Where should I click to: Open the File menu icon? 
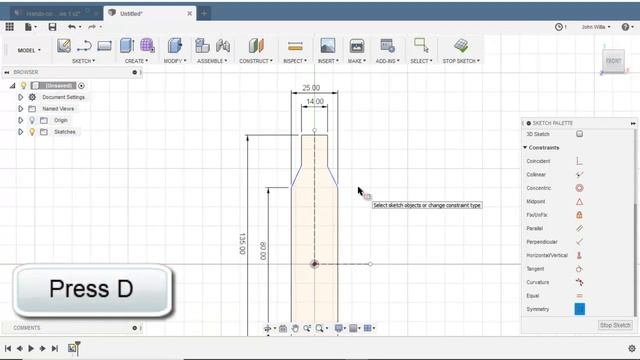[x=30, y=27]
